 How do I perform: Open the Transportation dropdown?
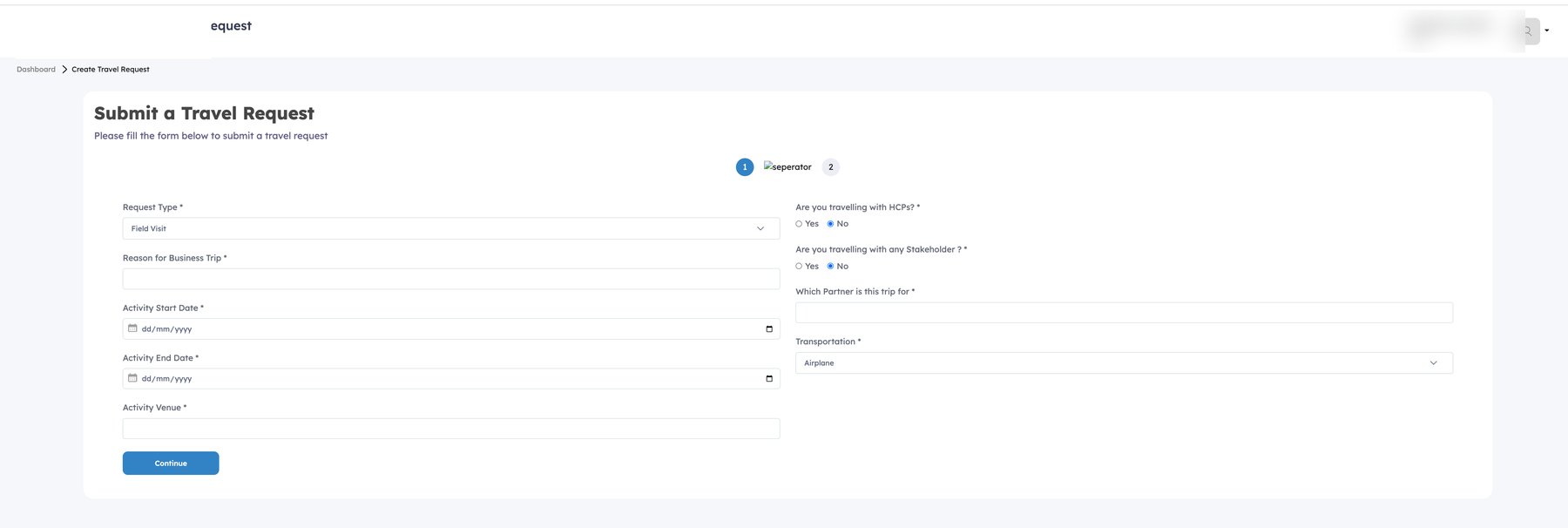(x=1124, y=362)
